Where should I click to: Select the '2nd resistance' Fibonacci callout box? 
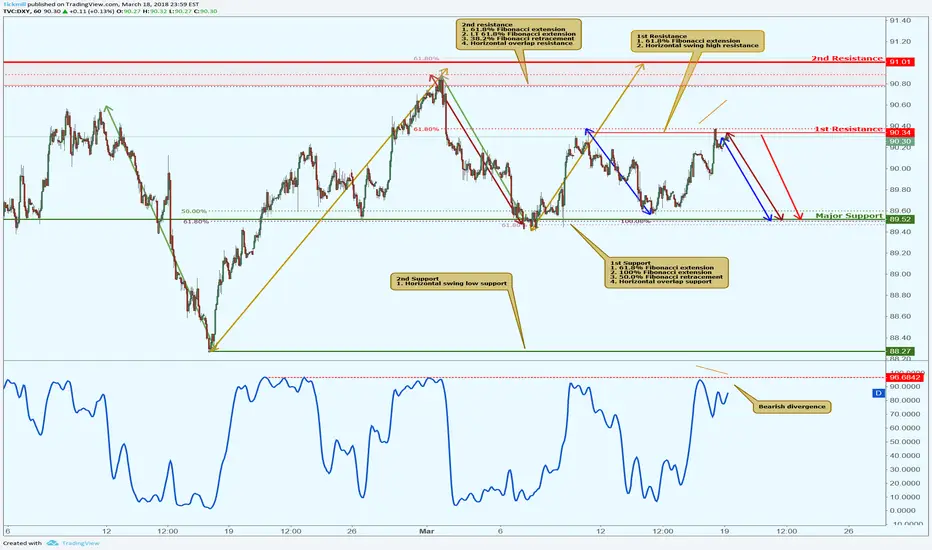click(518, 34)
